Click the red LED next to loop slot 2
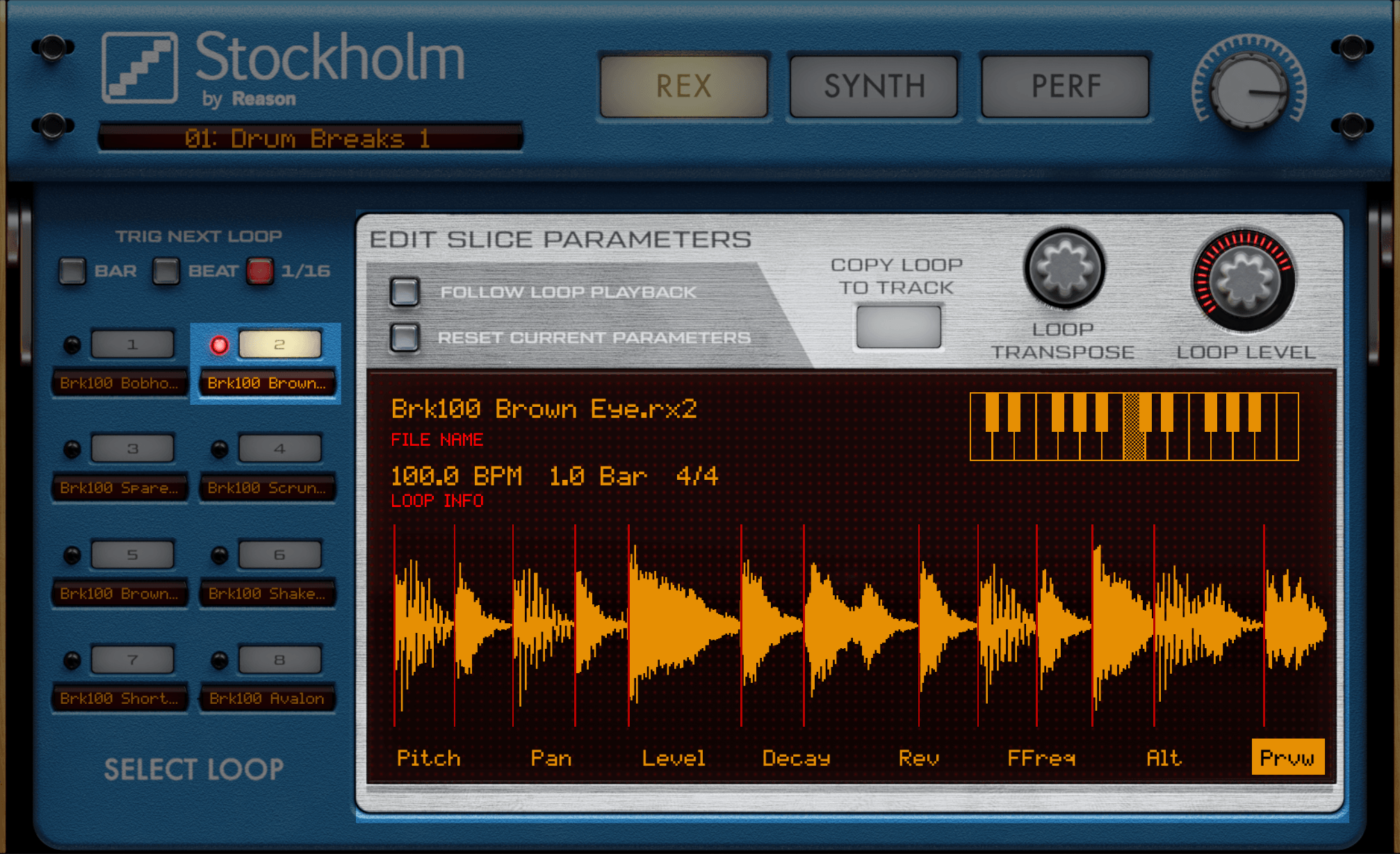 click(220, 345)
